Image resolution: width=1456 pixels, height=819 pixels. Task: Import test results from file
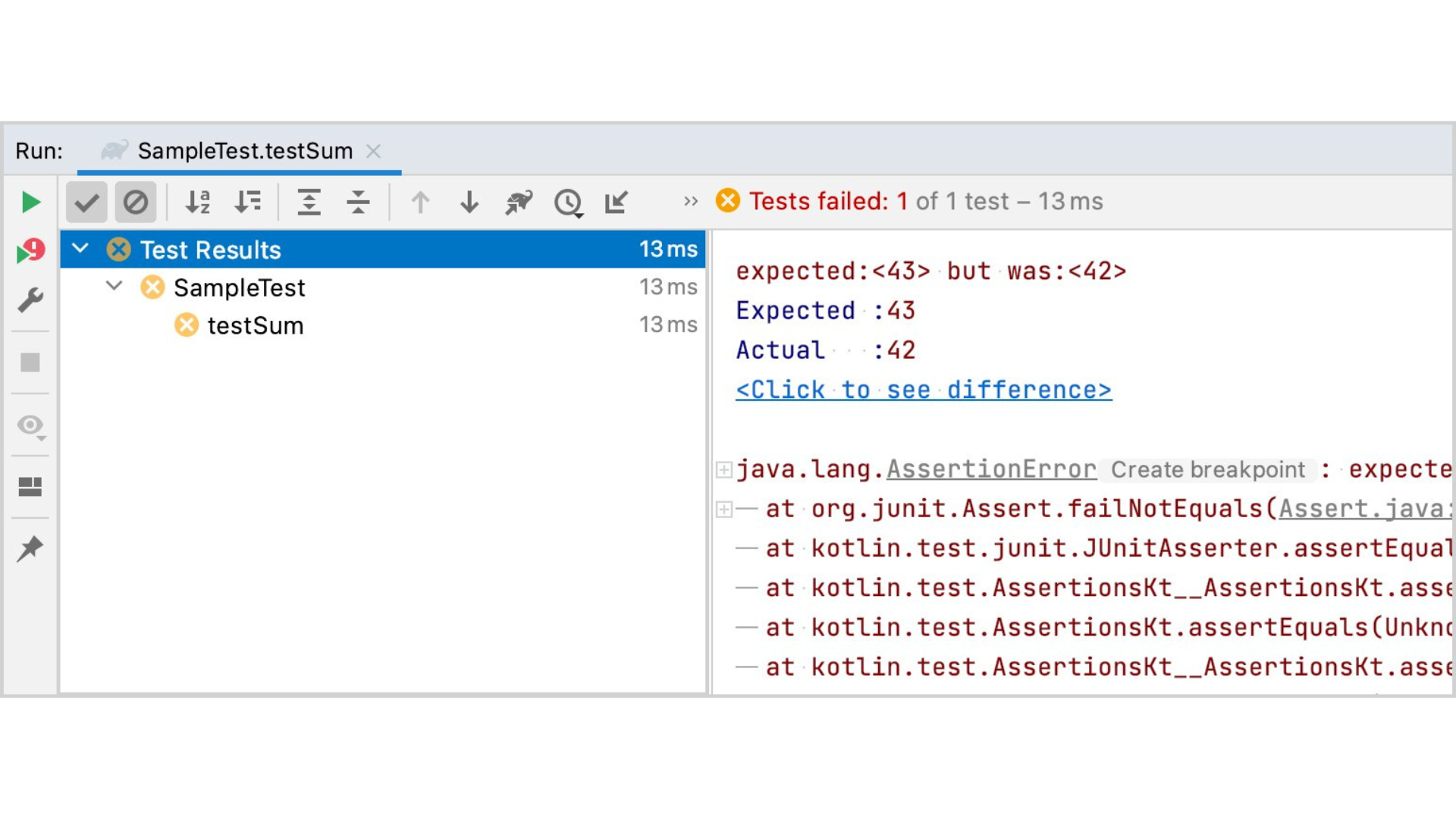click(617, 202)
